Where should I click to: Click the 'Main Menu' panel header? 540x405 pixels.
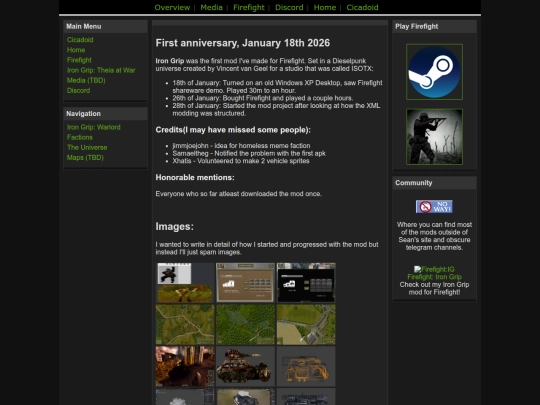[105, 27]
